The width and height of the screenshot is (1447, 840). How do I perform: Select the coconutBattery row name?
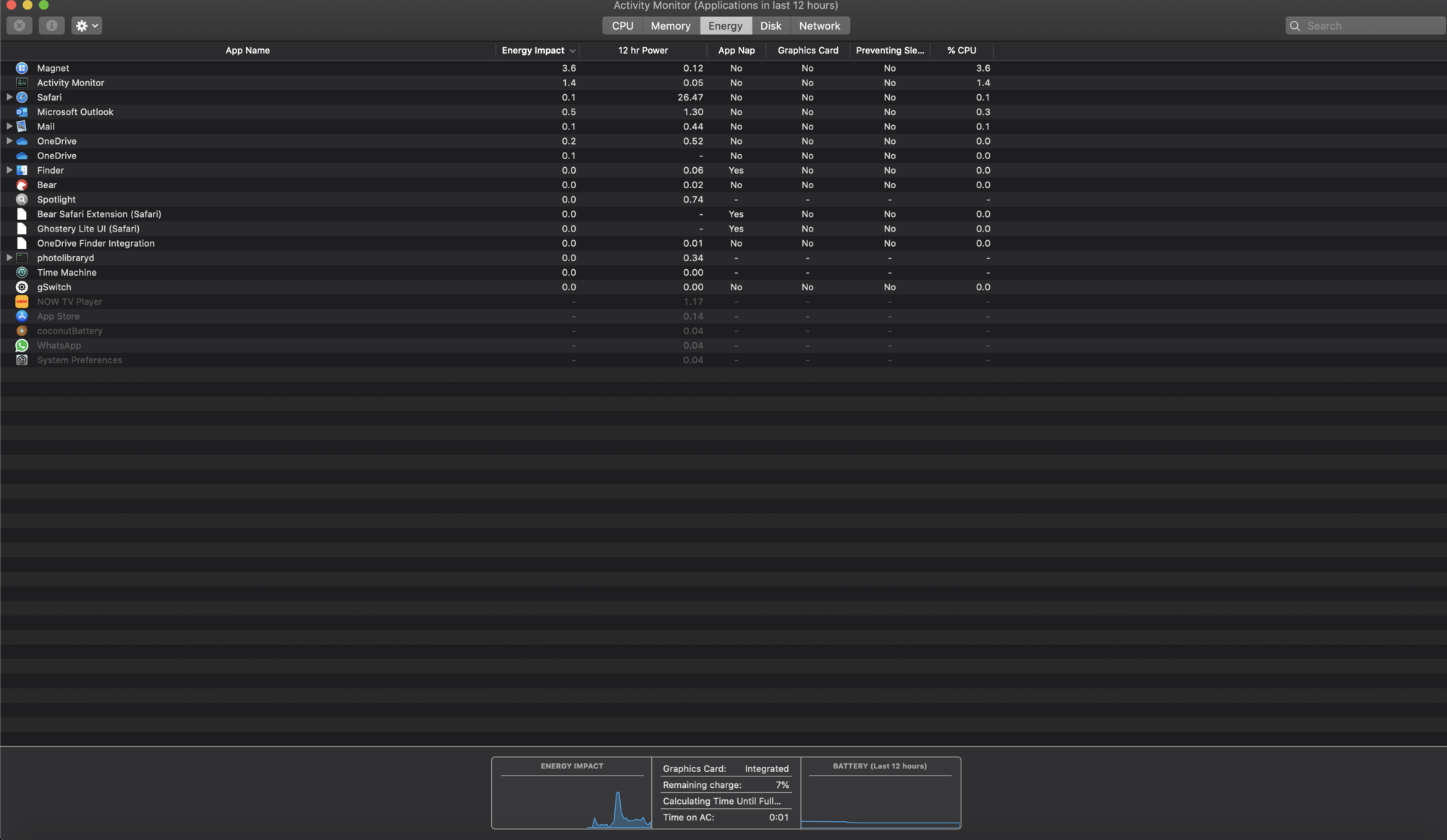click(69, 331)
